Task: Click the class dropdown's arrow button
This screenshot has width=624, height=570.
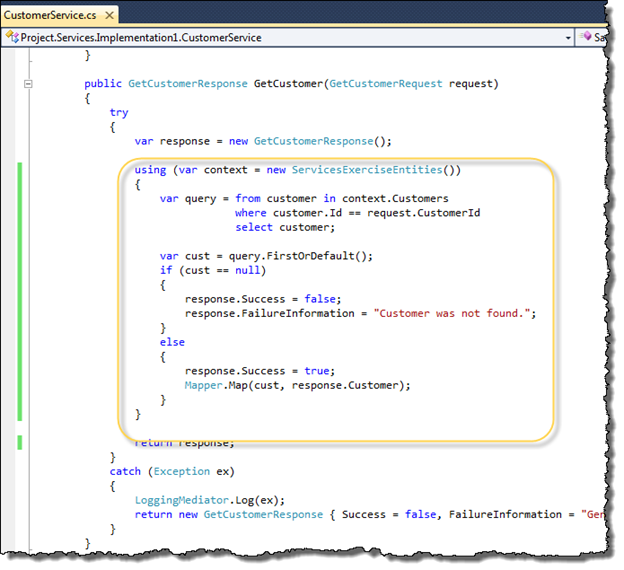Action: 568,38
